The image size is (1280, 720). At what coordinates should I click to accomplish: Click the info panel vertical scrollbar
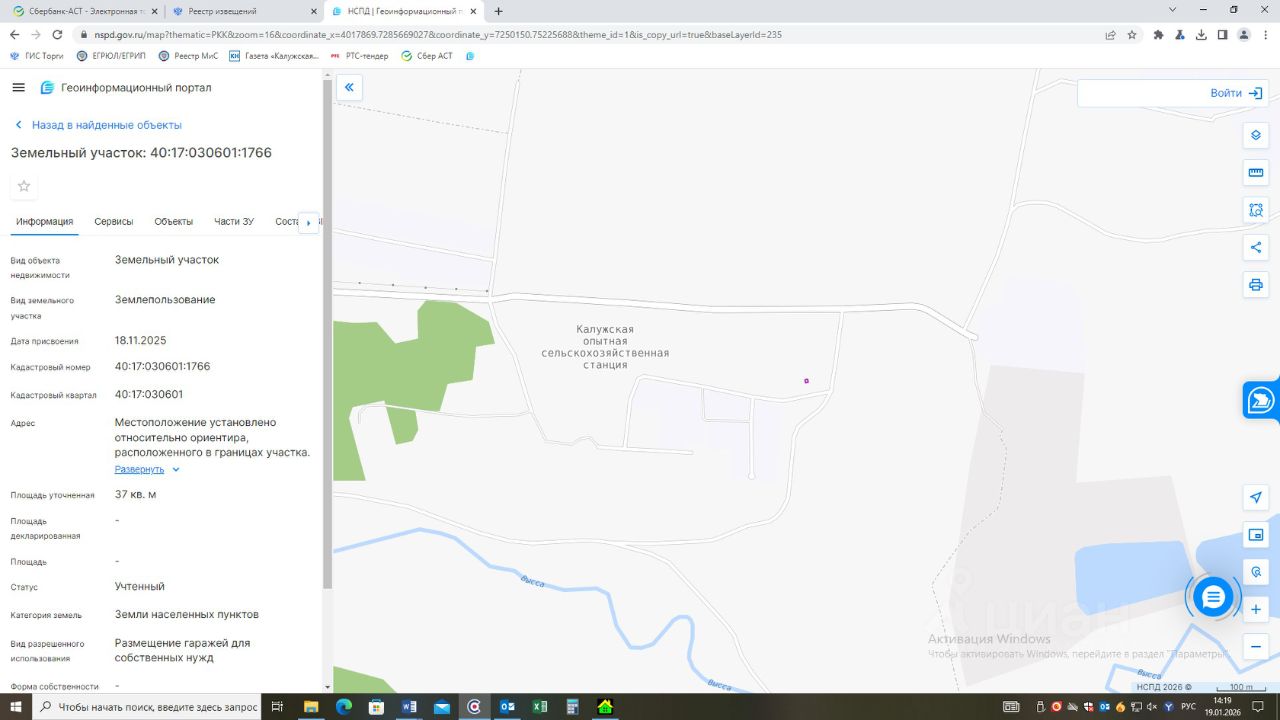point(327,335)
